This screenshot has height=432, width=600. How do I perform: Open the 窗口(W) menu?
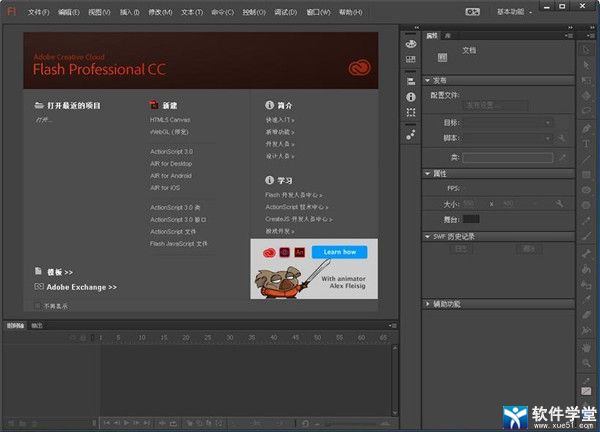point(318,12)
